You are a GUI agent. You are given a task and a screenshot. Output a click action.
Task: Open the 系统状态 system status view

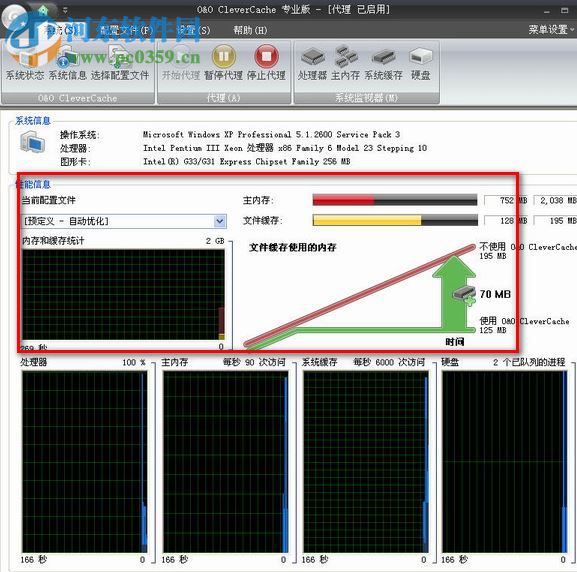tap(25, 64)
